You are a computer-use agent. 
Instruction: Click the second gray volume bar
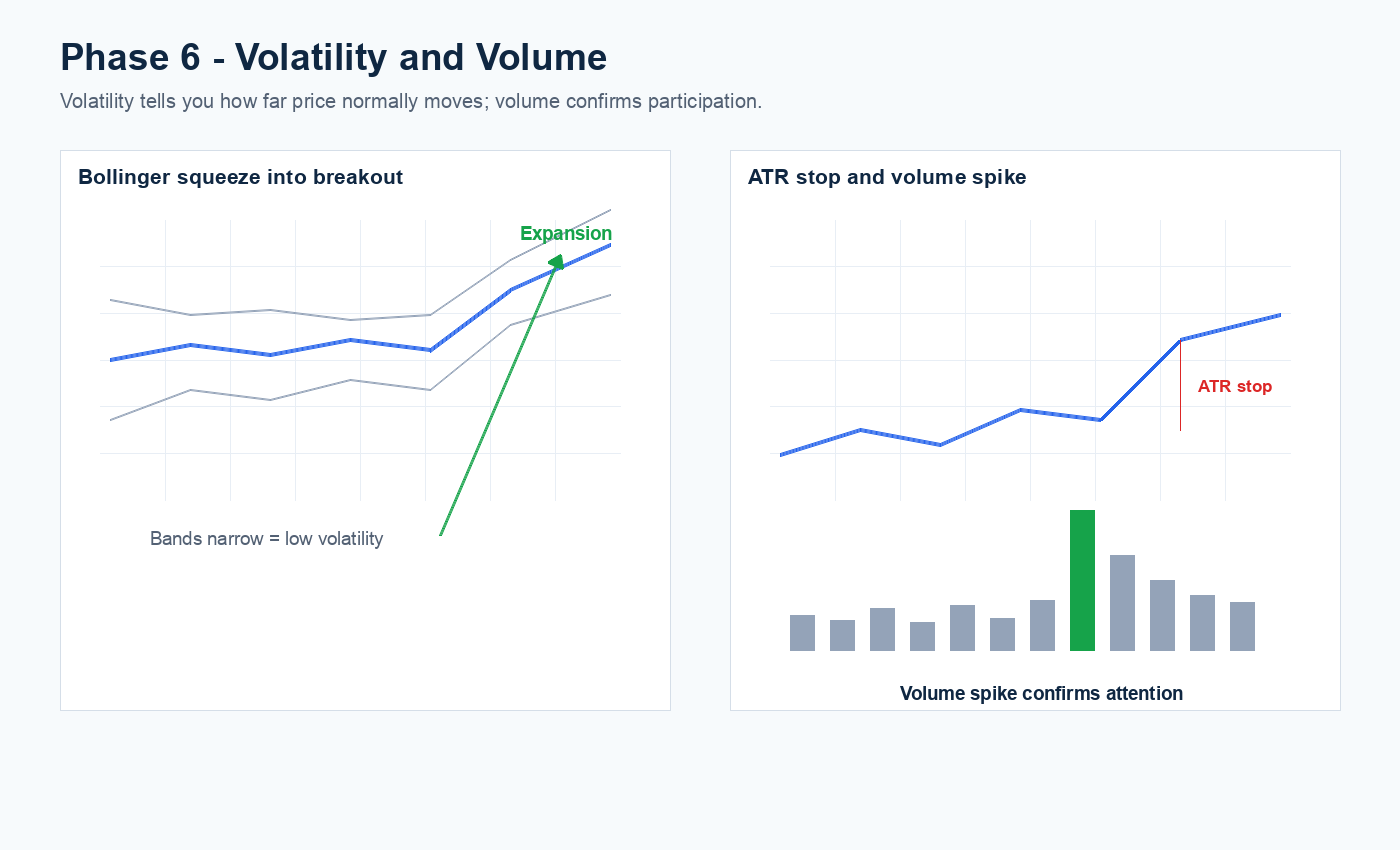842,635
